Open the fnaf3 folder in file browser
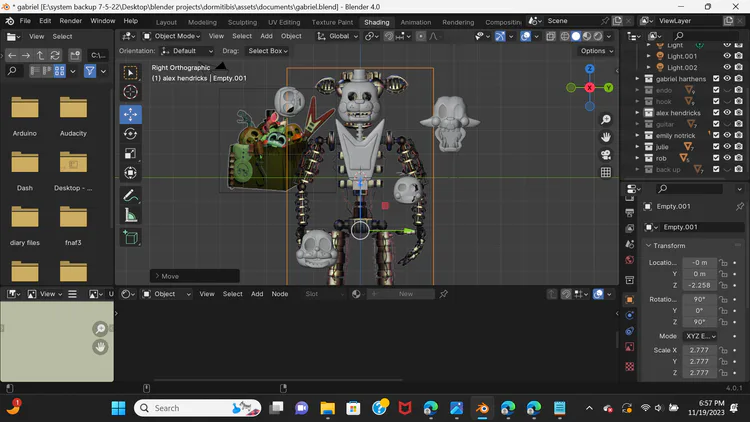Image resolution: width=750 pixels, height=422 pixels. point(73,224)
